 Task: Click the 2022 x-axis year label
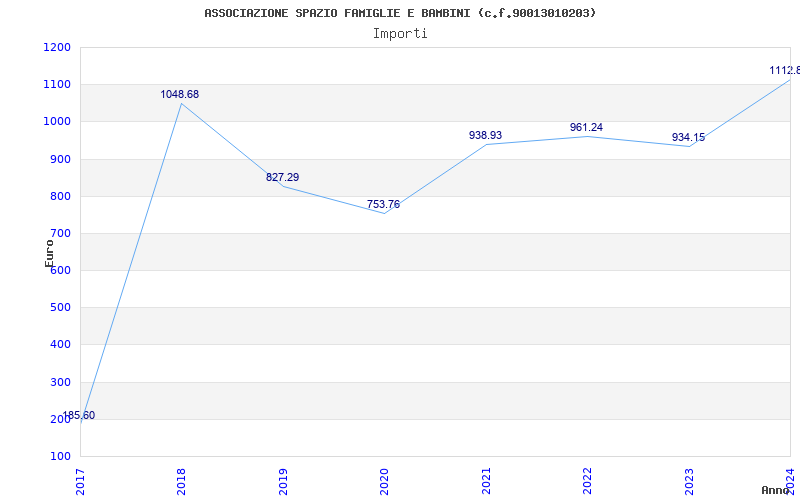pos(587,481)
